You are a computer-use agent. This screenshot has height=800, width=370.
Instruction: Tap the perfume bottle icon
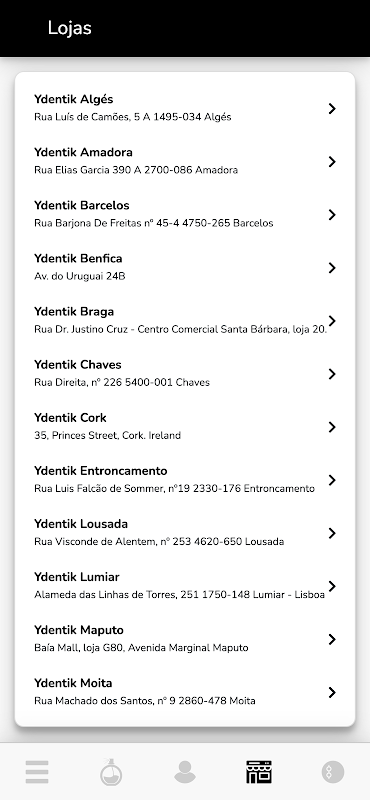(x=111, y=771)
